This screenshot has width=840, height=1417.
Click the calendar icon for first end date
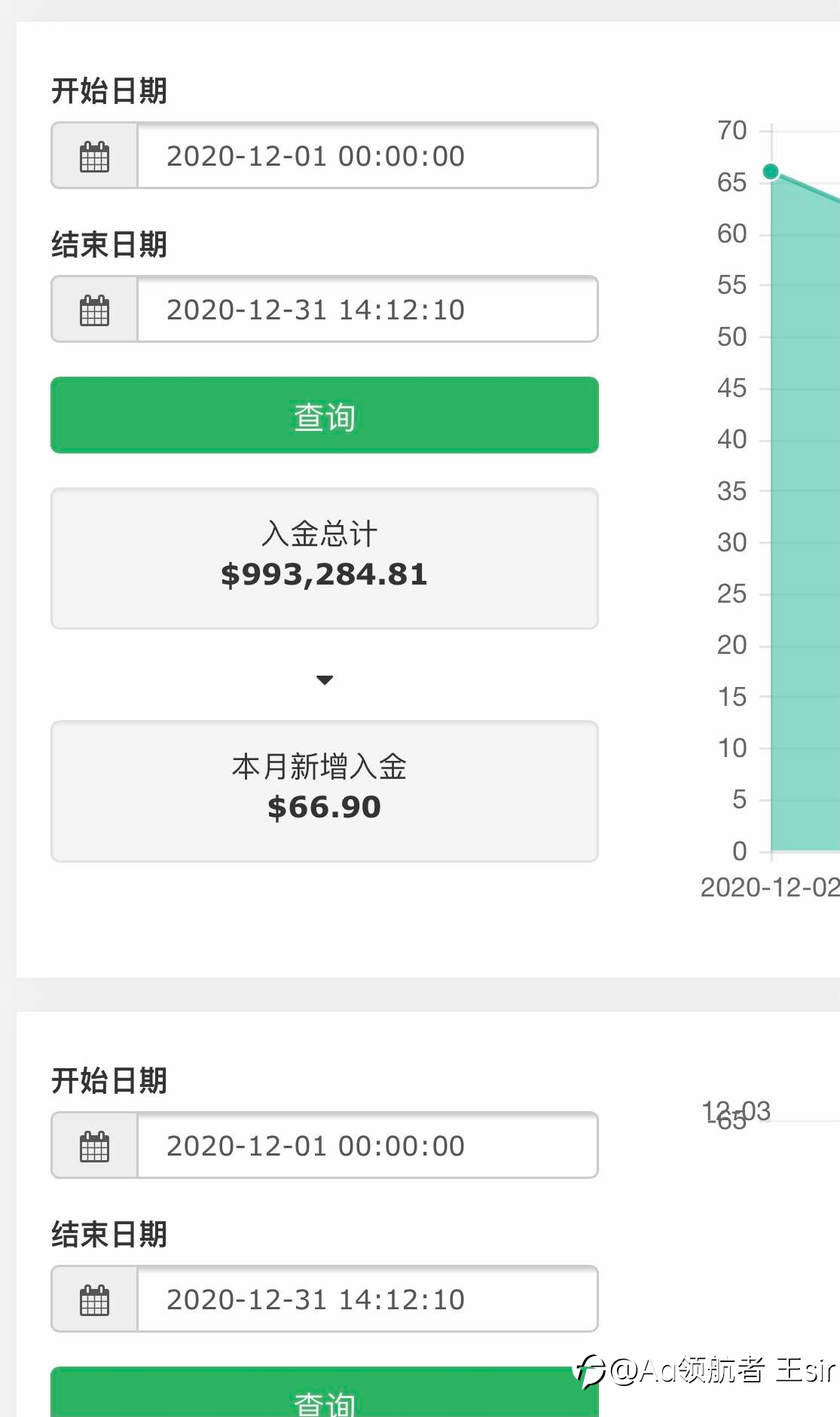click(x=95, y=310)
